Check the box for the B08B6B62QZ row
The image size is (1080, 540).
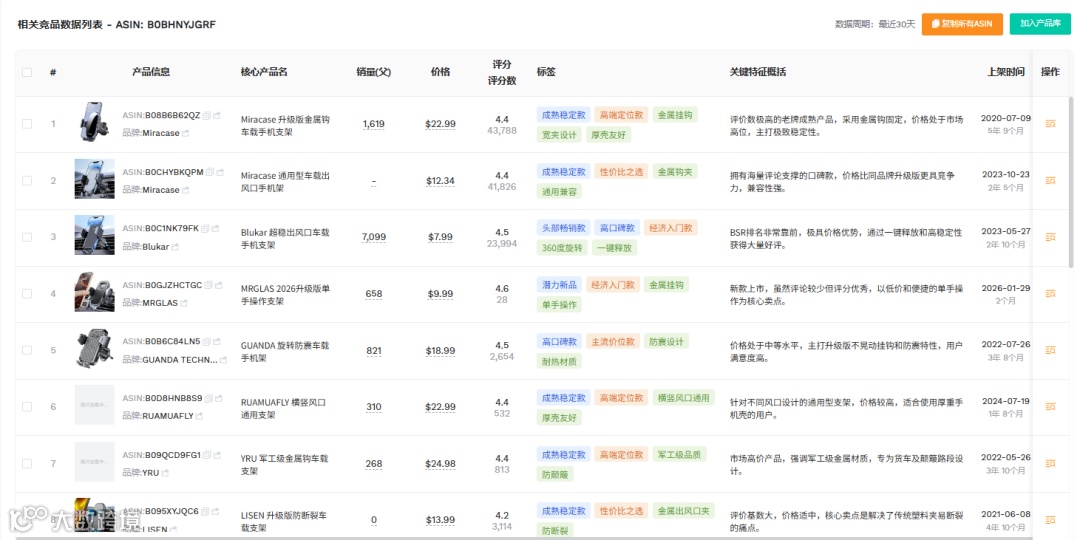(27, 124)
